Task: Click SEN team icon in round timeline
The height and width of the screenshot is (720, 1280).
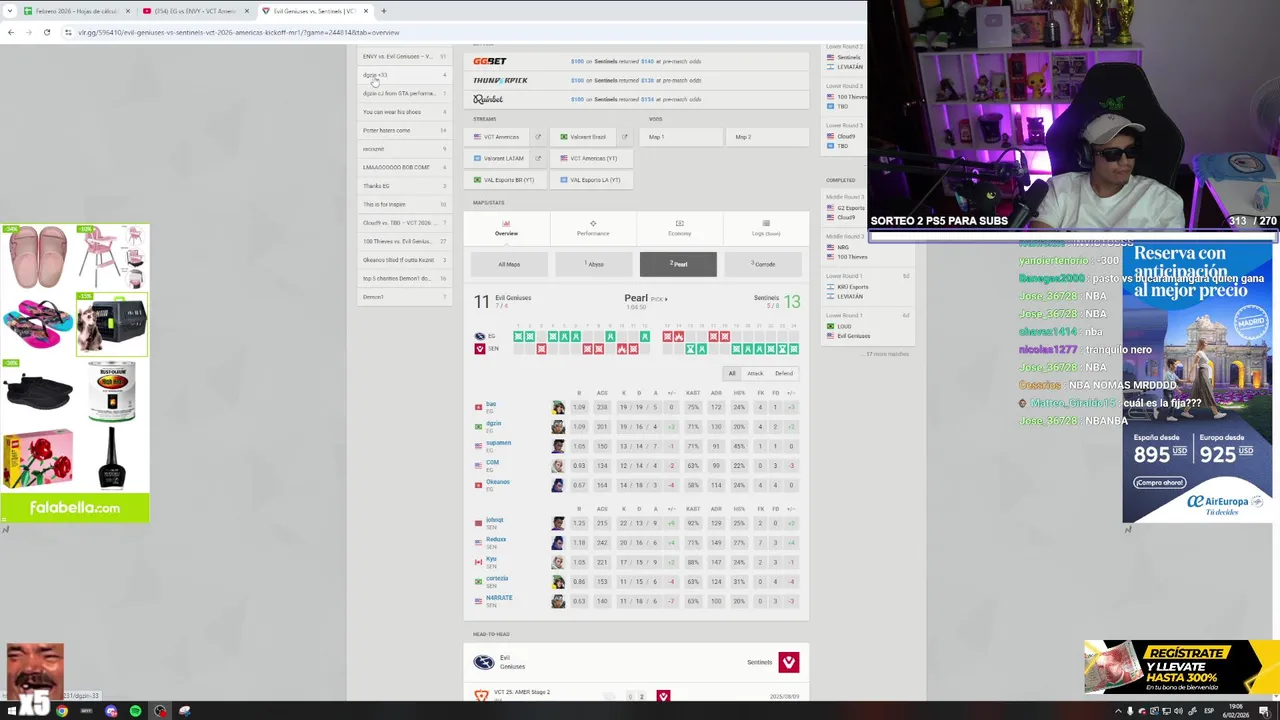Action: (480, 349)
